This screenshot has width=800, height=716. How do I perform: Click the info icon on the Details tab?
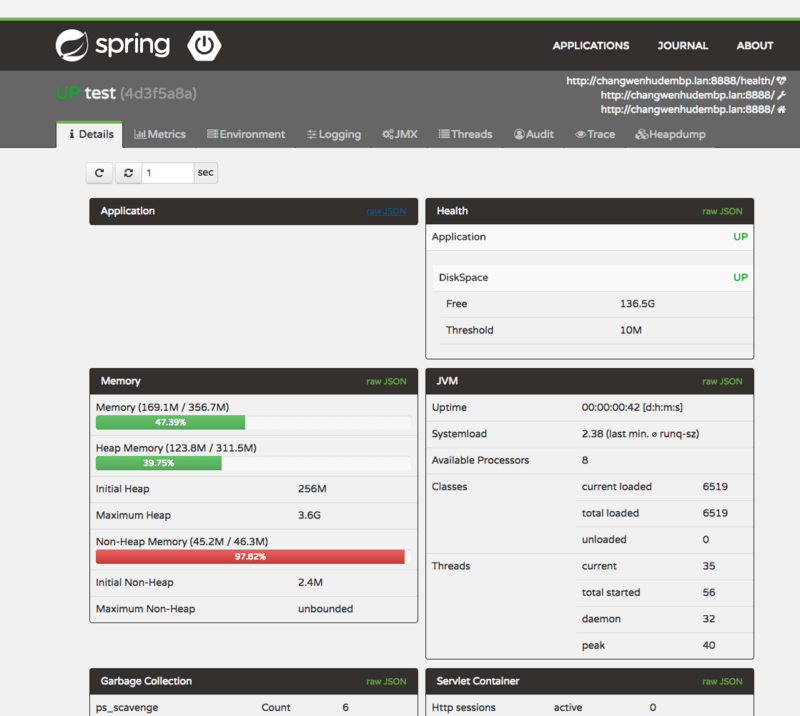point(72,134)
